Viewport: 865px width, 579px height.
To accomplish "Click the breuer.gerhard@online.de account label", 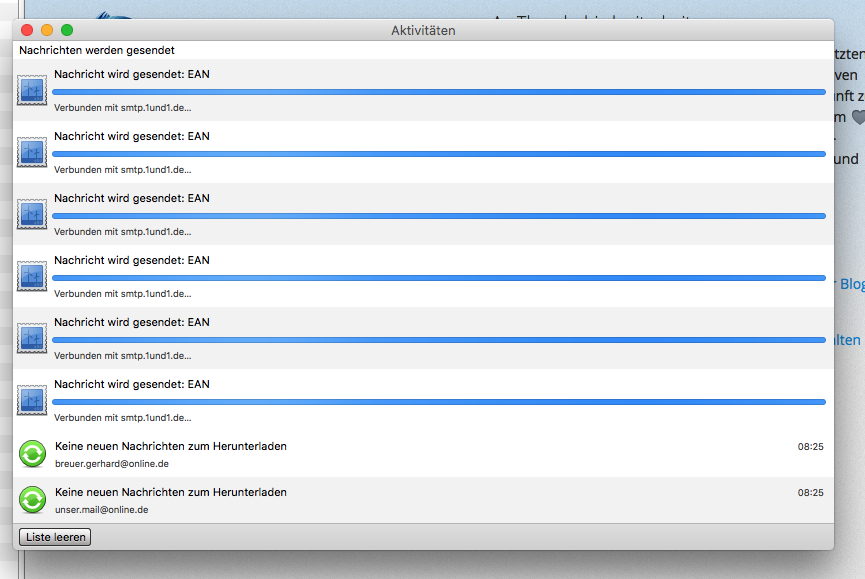I will click(x=112, y=464).
